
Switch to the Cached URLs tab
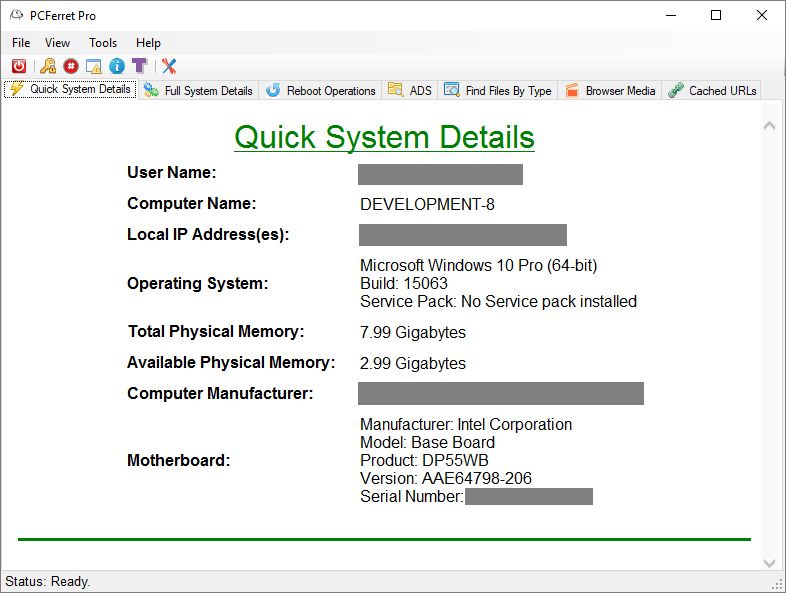712,91
